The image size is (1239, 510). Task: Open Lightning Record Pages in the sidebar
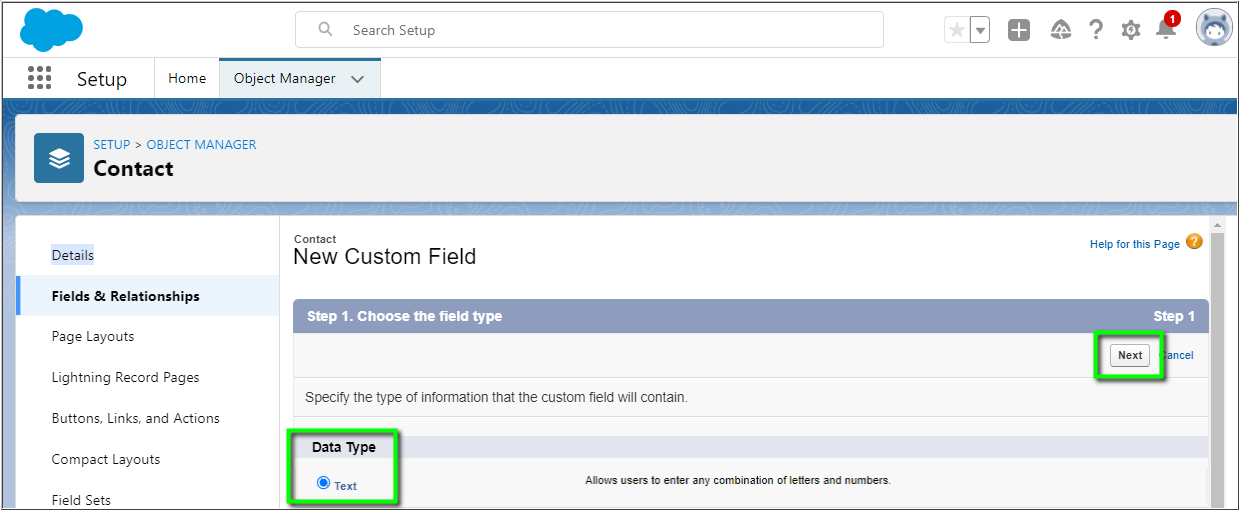pyautogui.click(x=126, y=378)
